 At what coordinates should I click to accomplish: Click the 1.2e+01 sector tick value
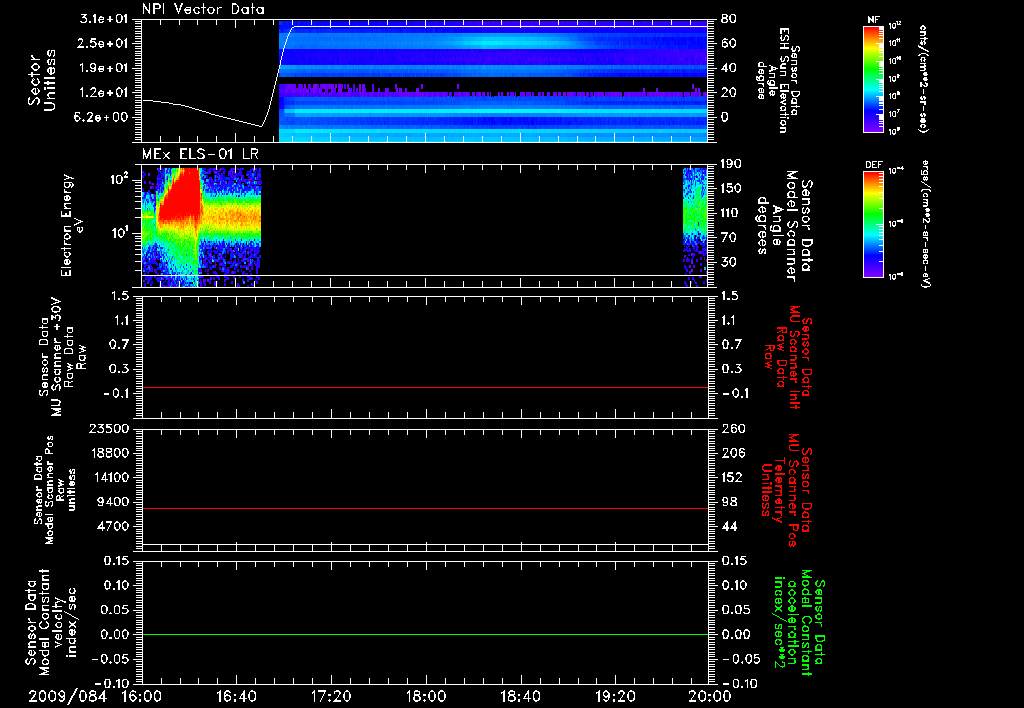(104, 93)
